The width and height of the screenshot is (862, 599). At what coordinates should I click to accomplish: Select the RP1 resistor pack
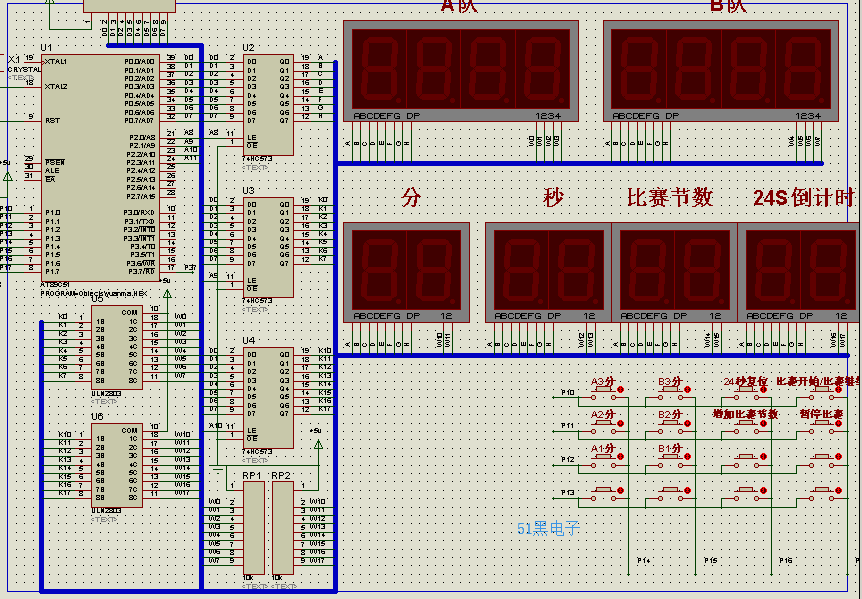(253, 528)
